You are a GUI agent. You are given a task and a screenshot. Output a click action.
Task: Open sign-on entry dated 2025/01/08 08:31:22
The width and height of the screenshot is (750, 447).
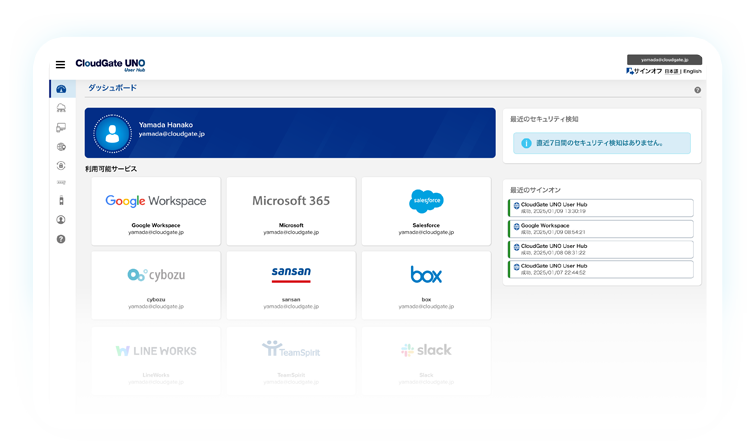(601, 250)
